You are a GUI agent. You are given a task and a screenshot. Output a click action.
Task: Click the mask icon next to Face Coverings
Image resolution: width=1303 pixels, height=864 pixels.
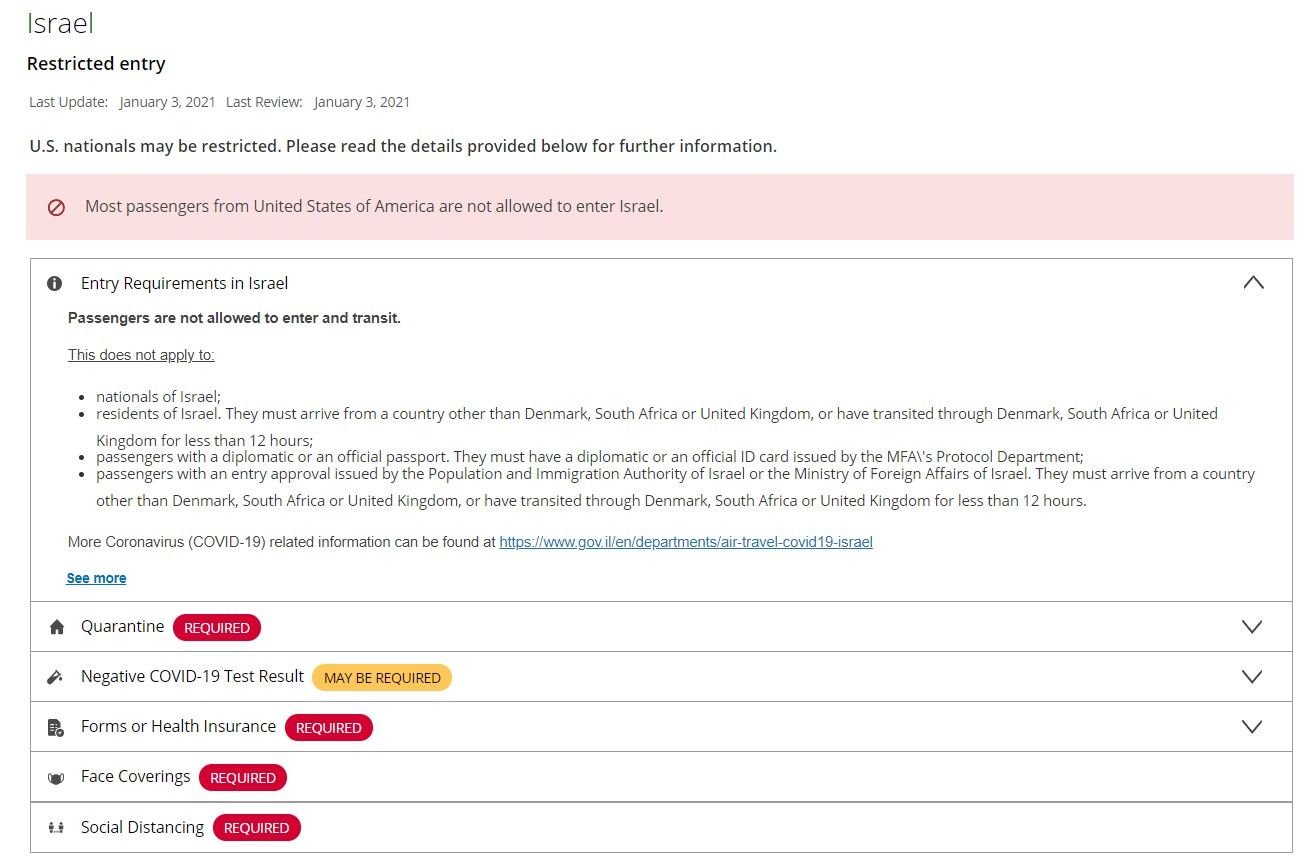point(56,778)
